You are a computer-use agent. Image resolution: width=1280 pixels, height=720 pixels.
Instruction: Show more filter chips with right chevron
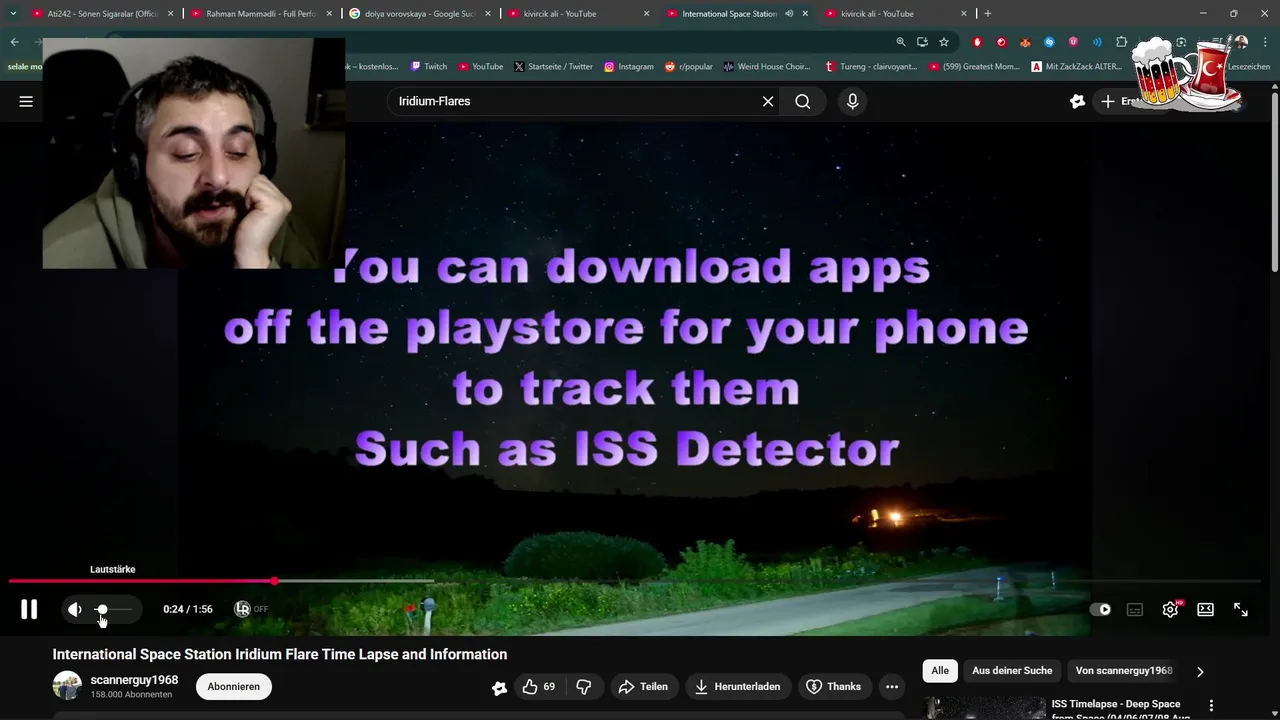click(x=1200, y=672)
